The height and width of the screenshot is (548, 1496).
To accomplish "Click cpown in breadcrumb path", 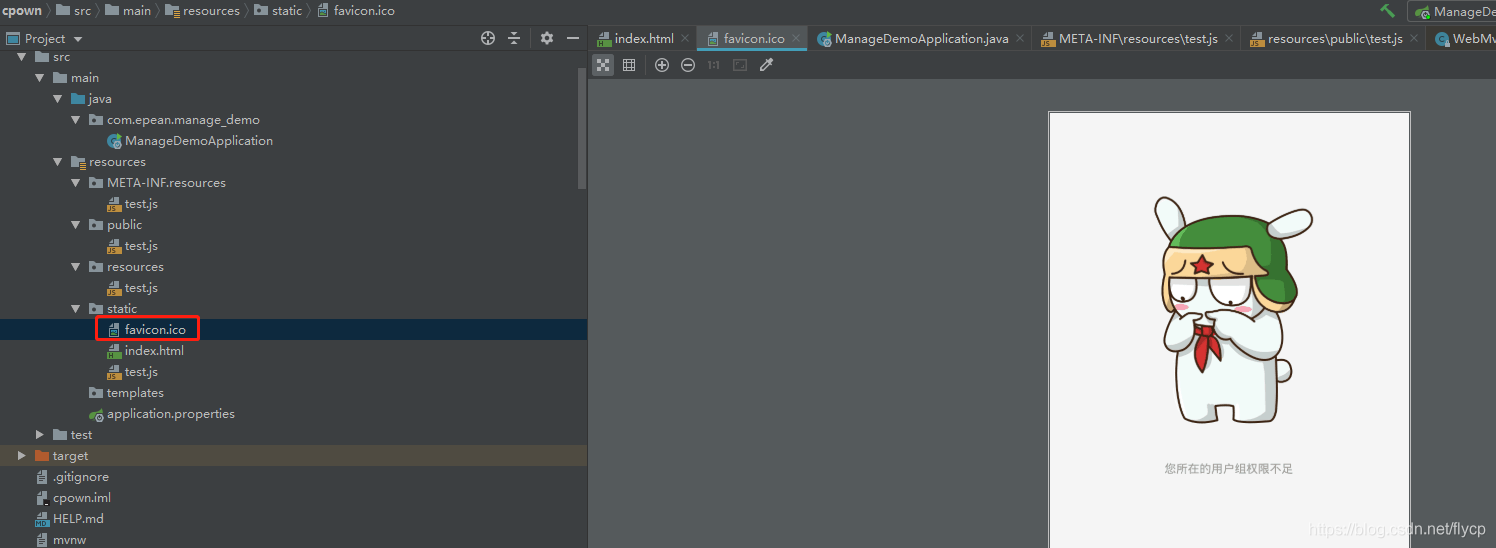I will click(22, 11).
